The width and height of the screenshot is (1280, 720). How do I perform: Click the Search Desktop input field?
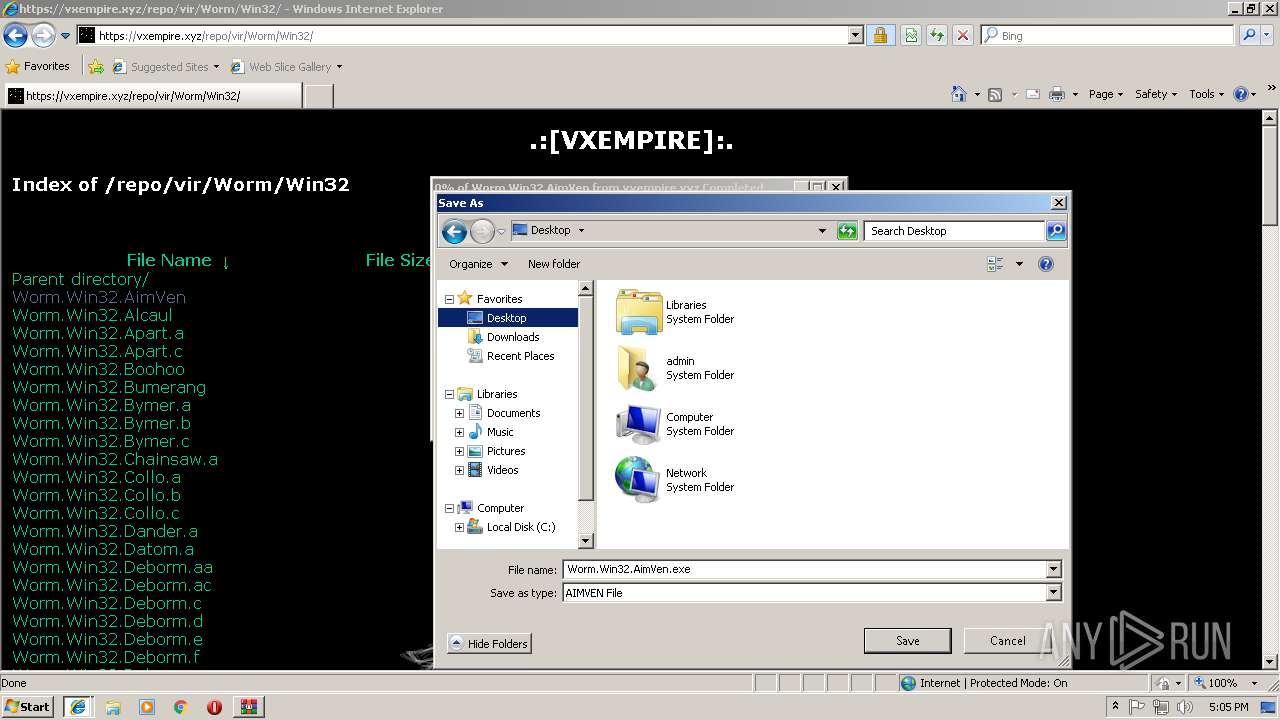click(x=954, y=231)
